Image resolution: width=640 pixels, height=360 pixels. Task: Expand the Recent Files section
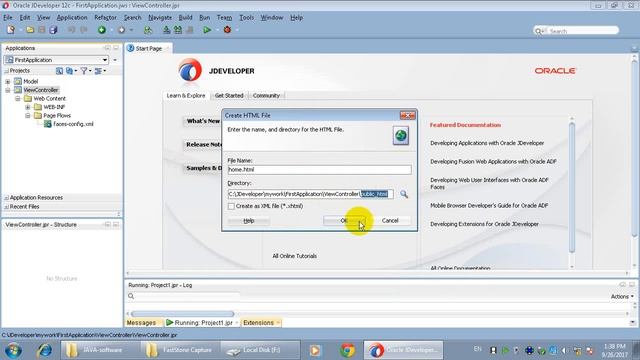pyautogui.click(x=6, y=207)
